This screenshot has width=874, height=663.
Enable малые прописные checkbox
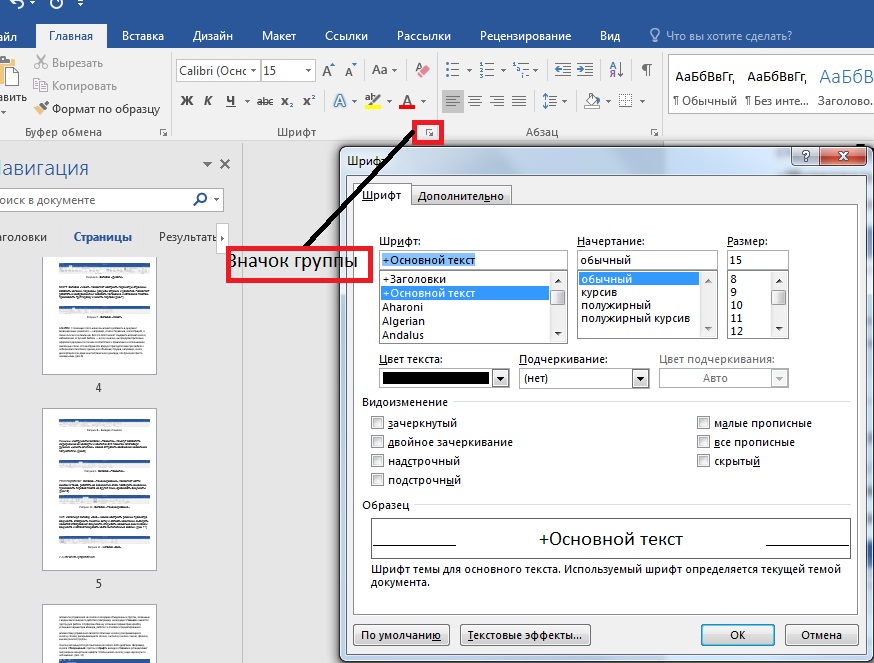coord(703,423)
